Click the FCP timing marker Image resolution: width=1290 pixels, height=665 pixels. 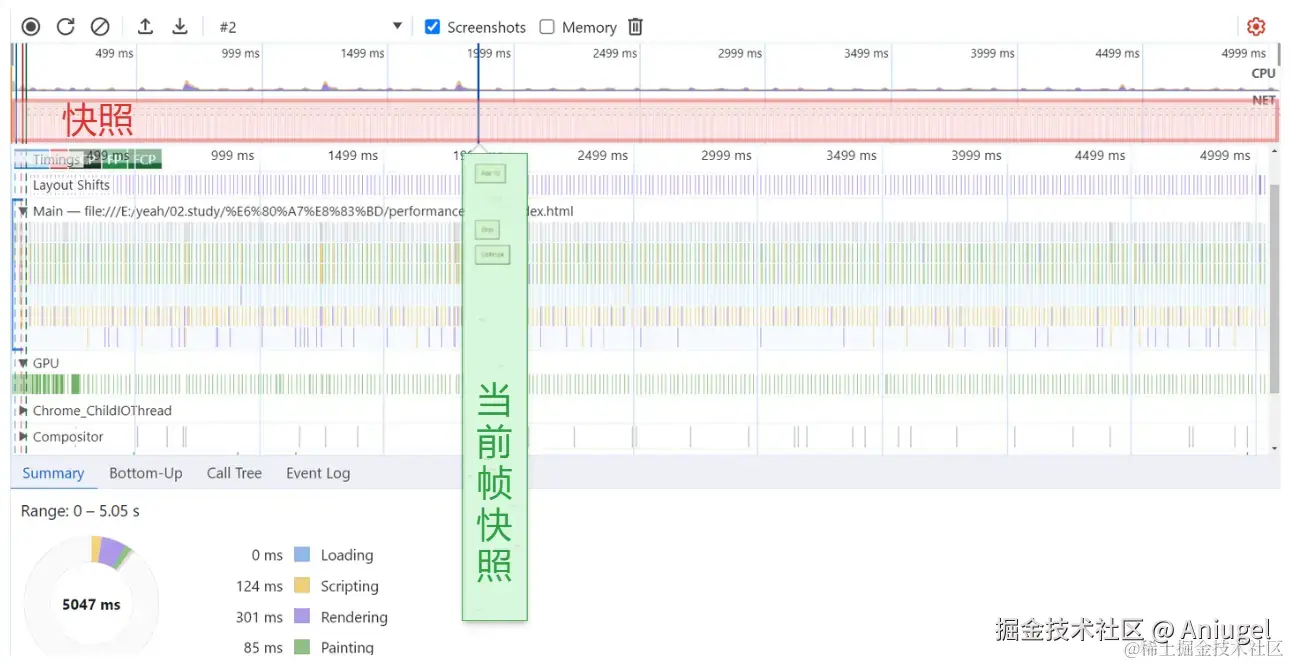146,159
